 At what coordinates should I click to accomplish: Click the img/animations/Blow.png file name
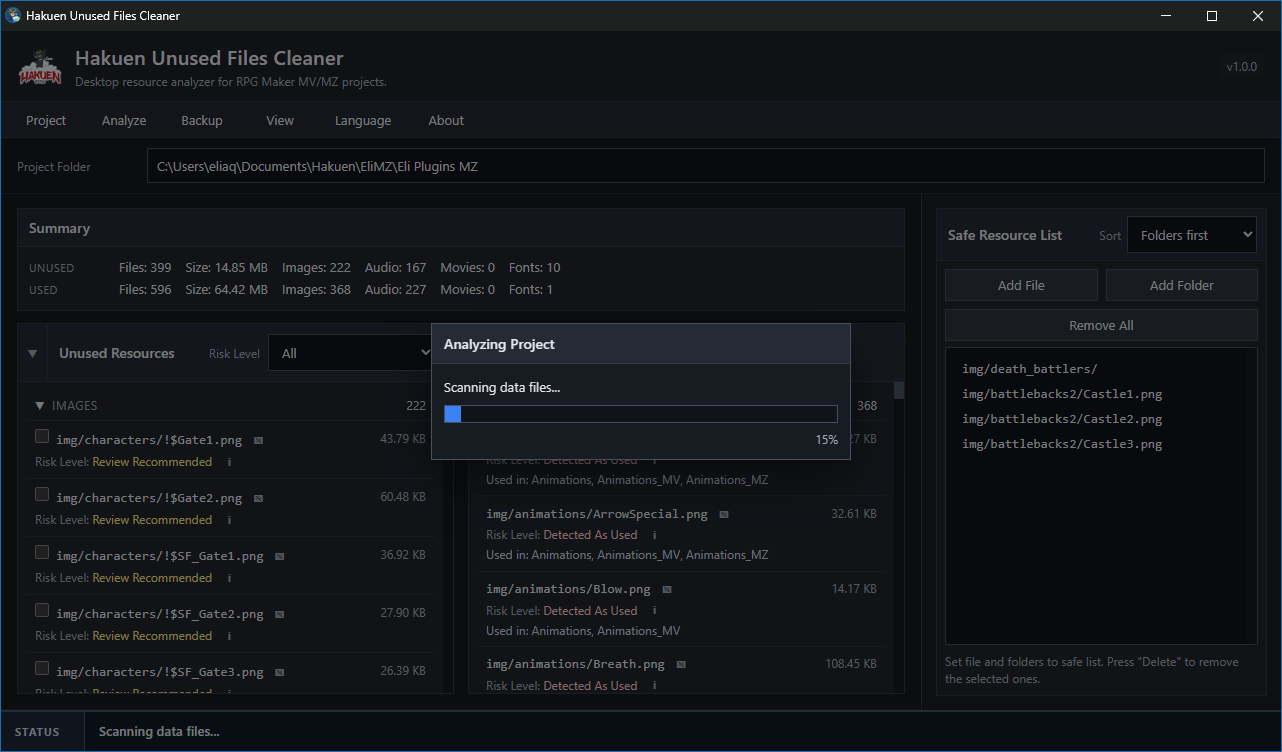(x=568, y=589)
